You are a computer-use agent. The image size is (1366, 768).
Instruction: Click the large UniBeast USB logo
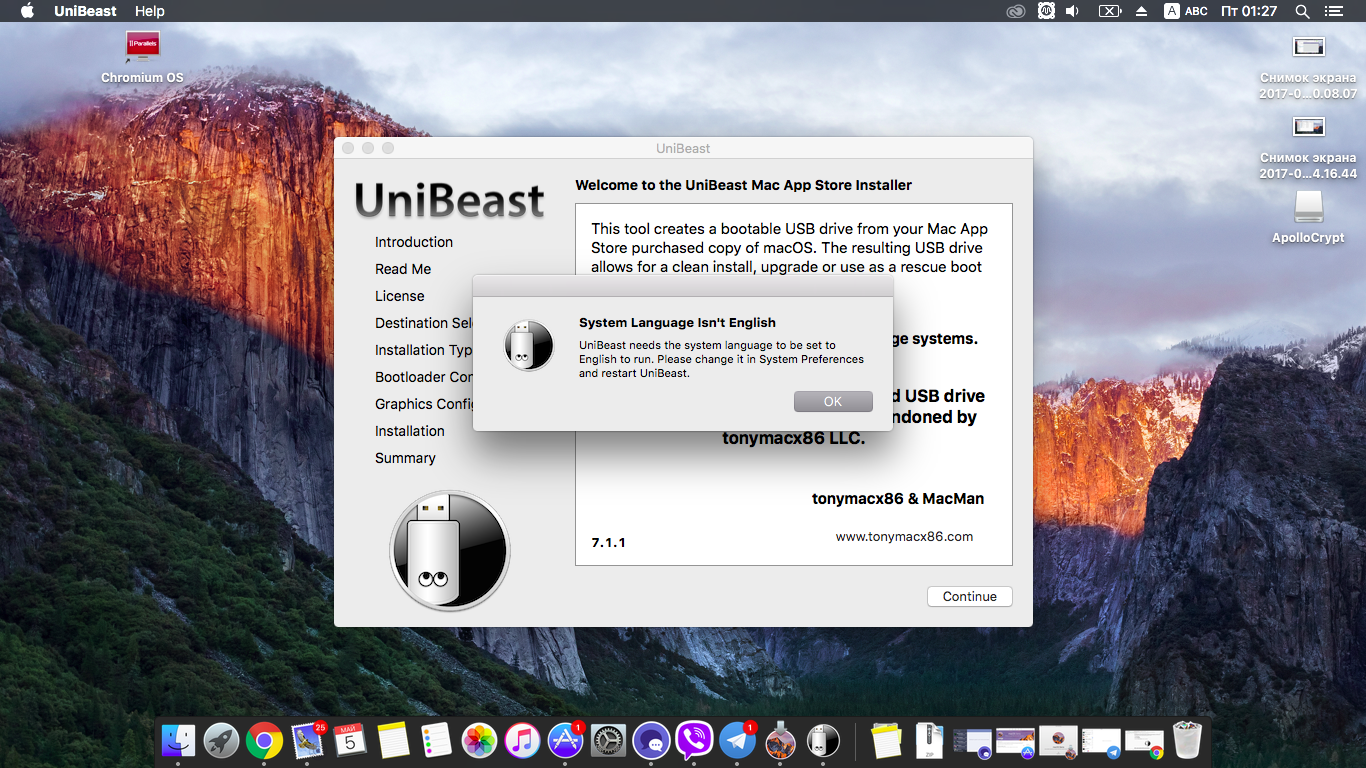pos(450,551)
